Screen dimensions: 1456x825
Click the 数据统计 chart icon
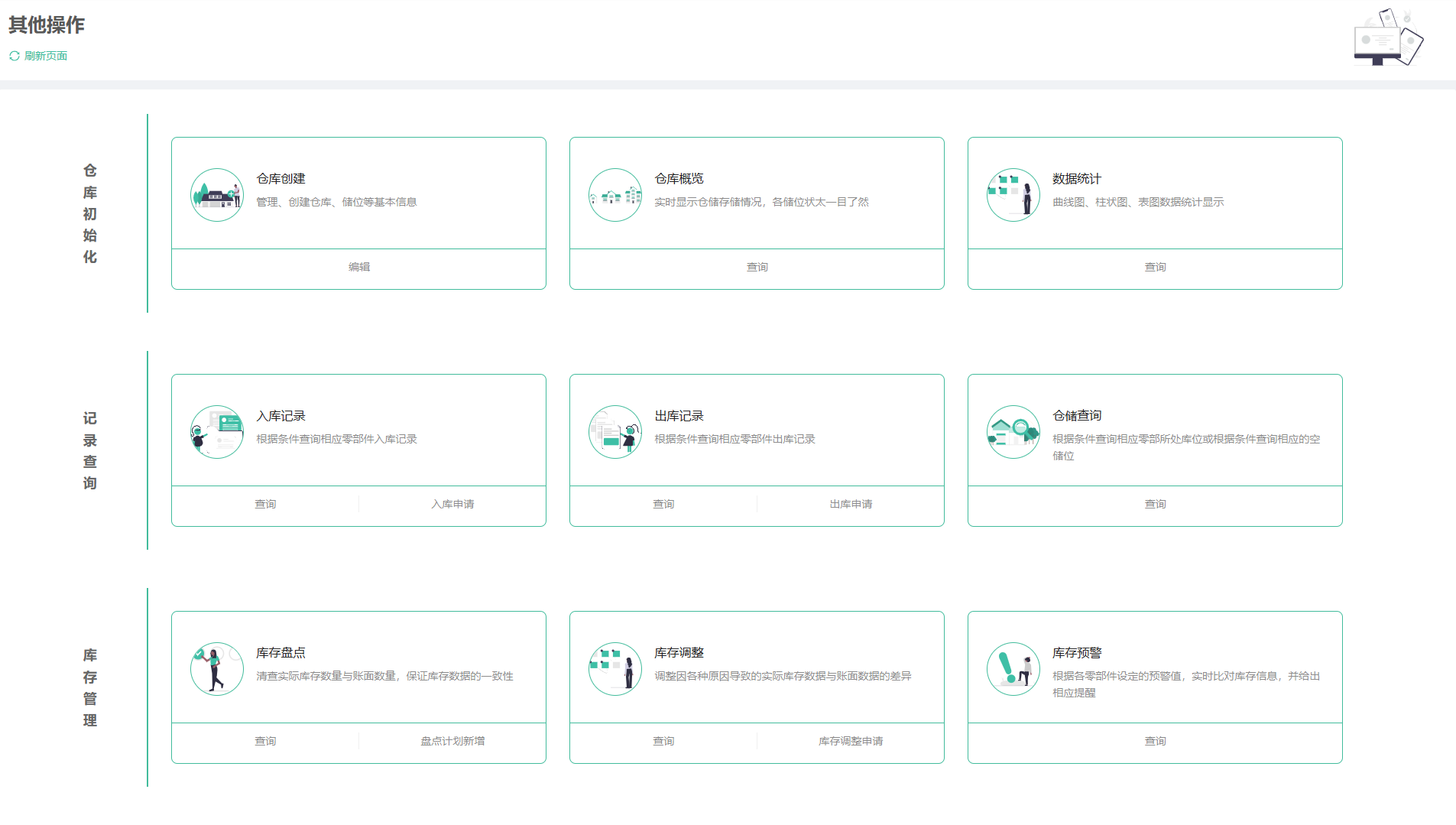[x=1013, y=195]
